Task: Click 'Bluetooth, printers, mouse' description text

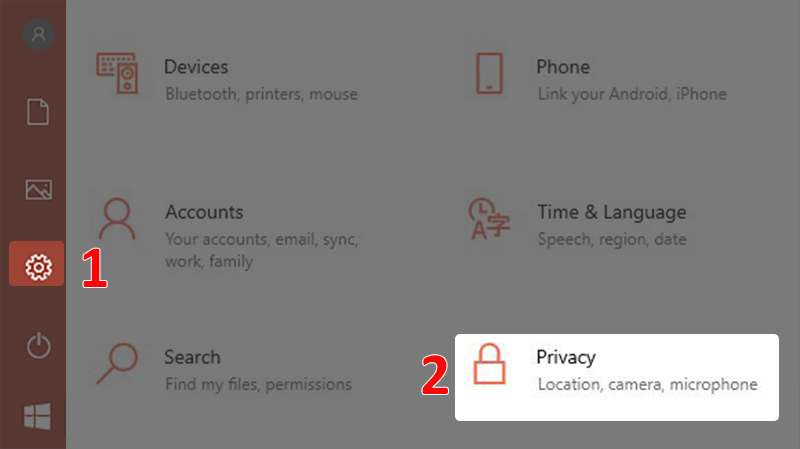Action: (261, 94)
